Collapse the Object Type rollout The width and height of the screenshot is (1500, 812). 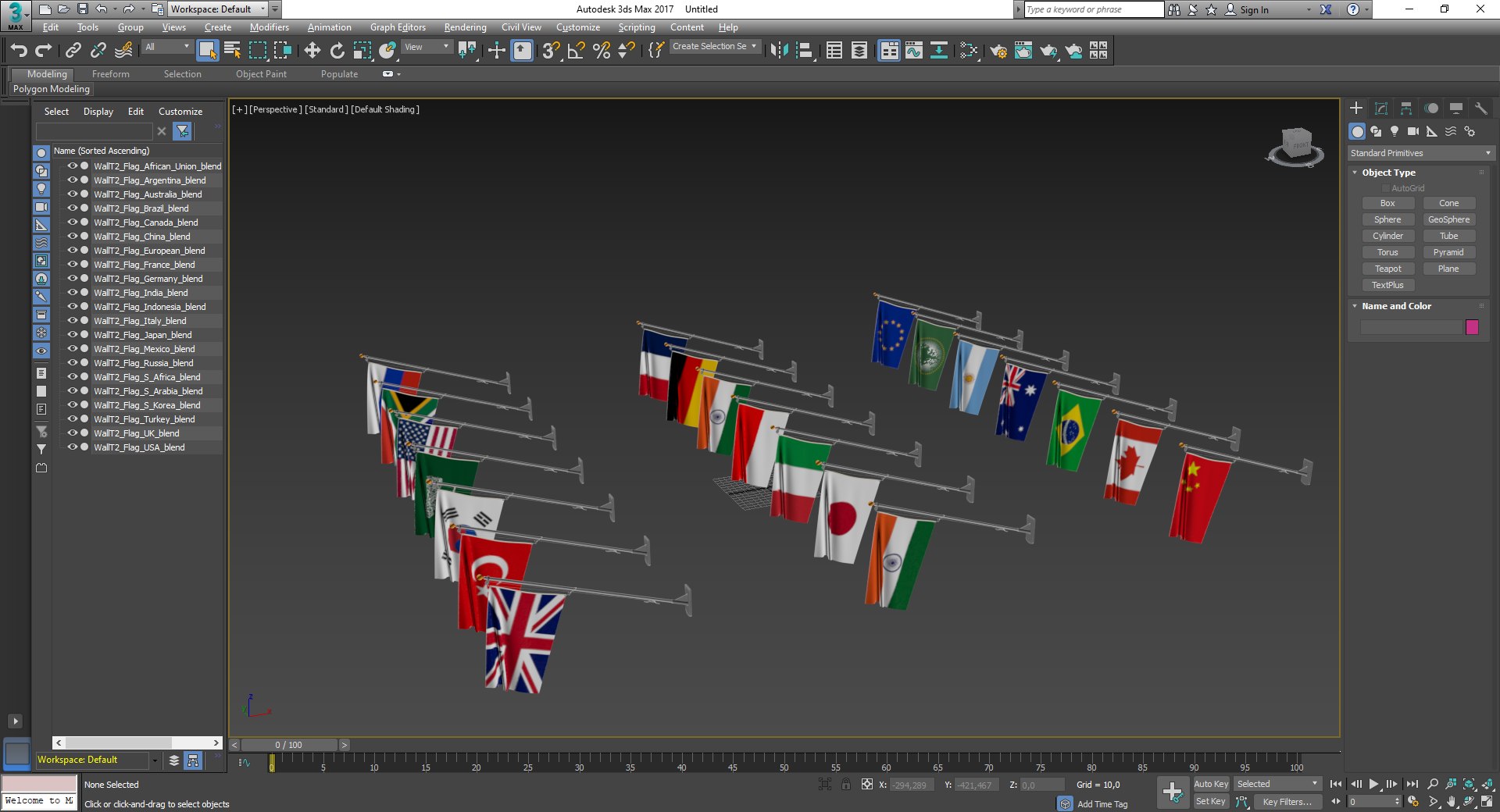pyautogui.click(x=1388, y=173)
